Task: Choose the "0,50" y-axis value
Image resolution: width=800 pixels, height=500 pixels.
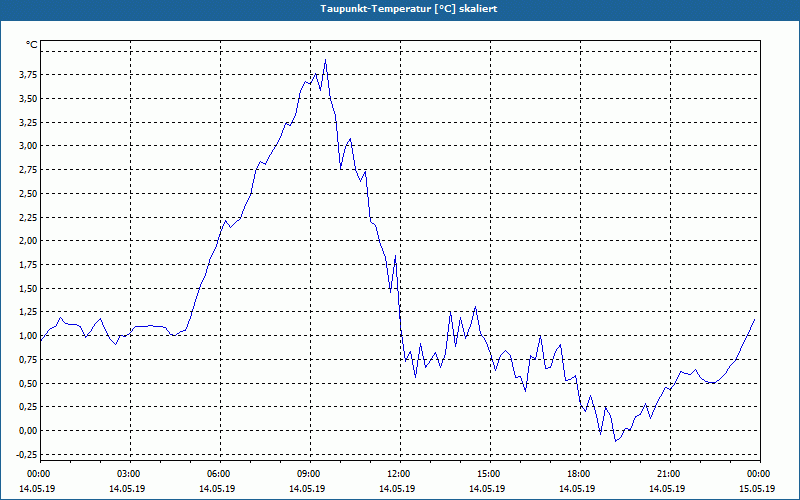Action: (28, 383)
